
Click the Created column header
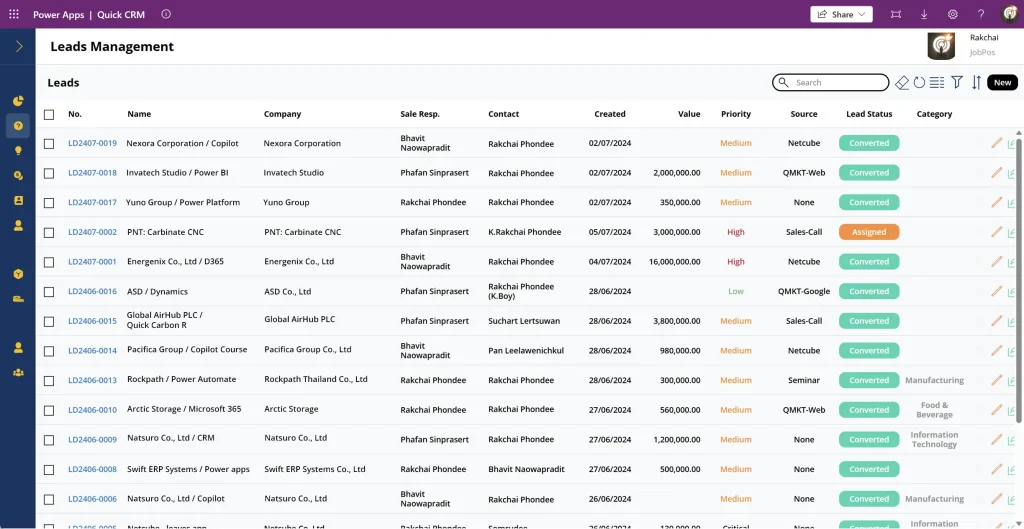pyautogui.click(x=610, y=114)
